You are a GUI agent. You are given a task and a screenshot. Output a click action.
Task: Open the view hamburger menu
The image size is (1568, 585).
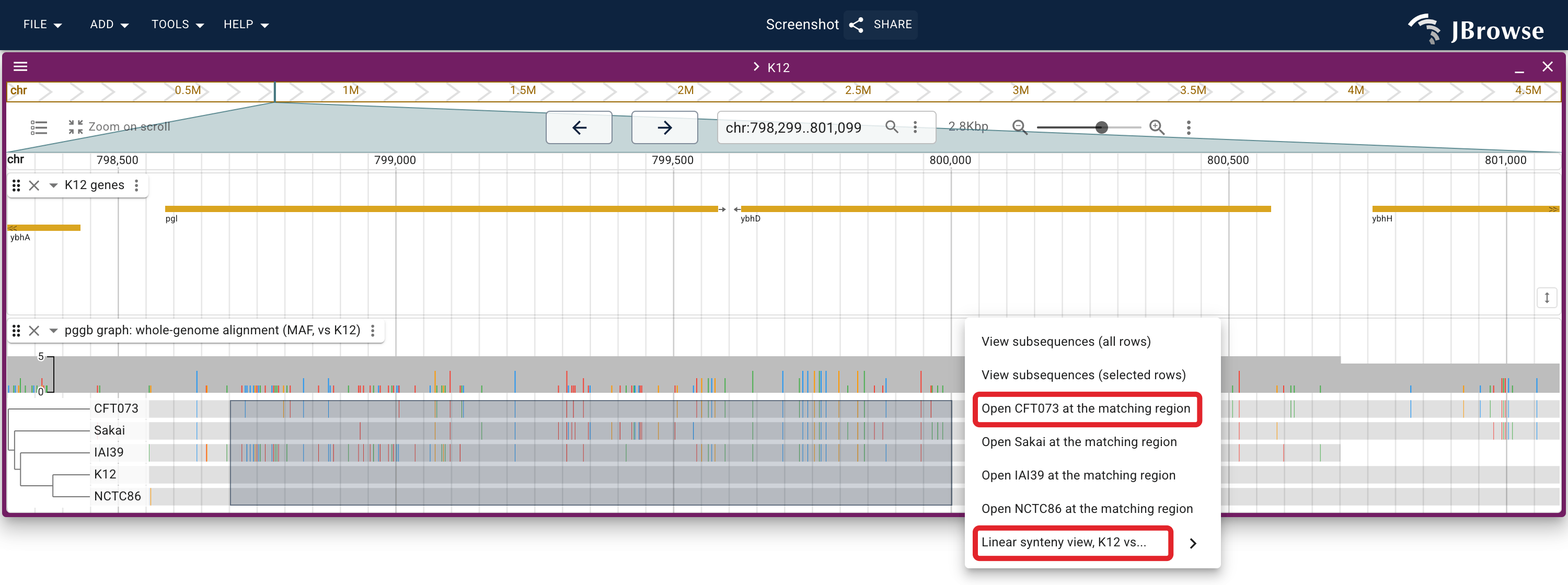point(21,66)
